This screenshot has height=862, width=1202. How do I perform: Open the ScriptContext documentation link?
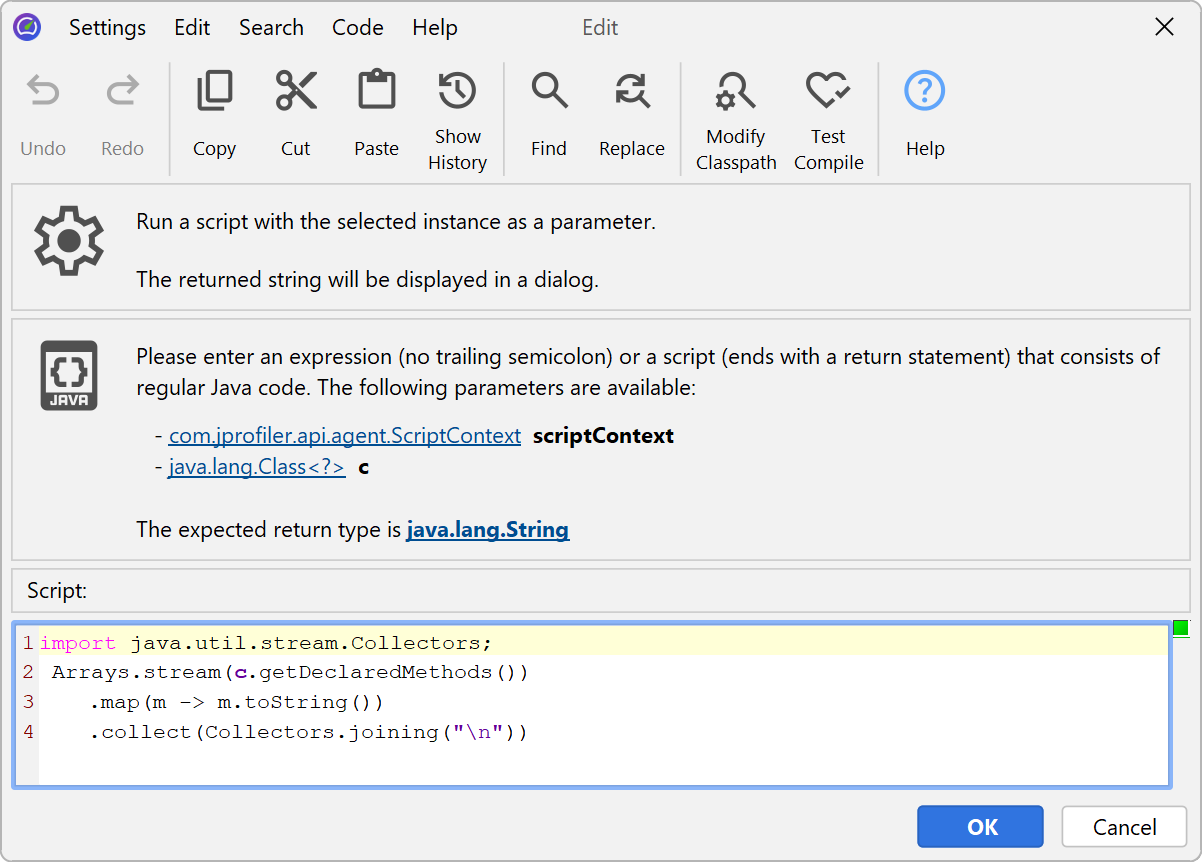click(x=345, y=436)
